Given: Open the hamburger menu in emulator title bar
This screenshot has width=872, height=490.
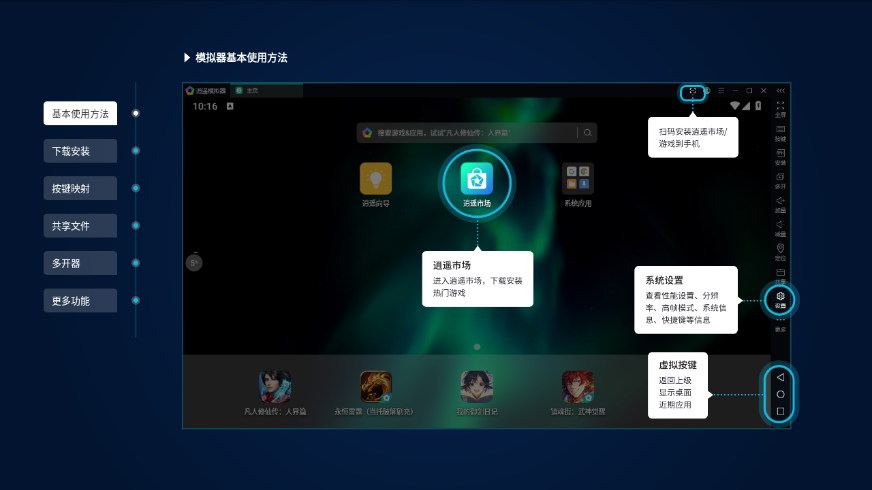Looking at the screenshot, I should pyautogui.click(x=721, y=91).
